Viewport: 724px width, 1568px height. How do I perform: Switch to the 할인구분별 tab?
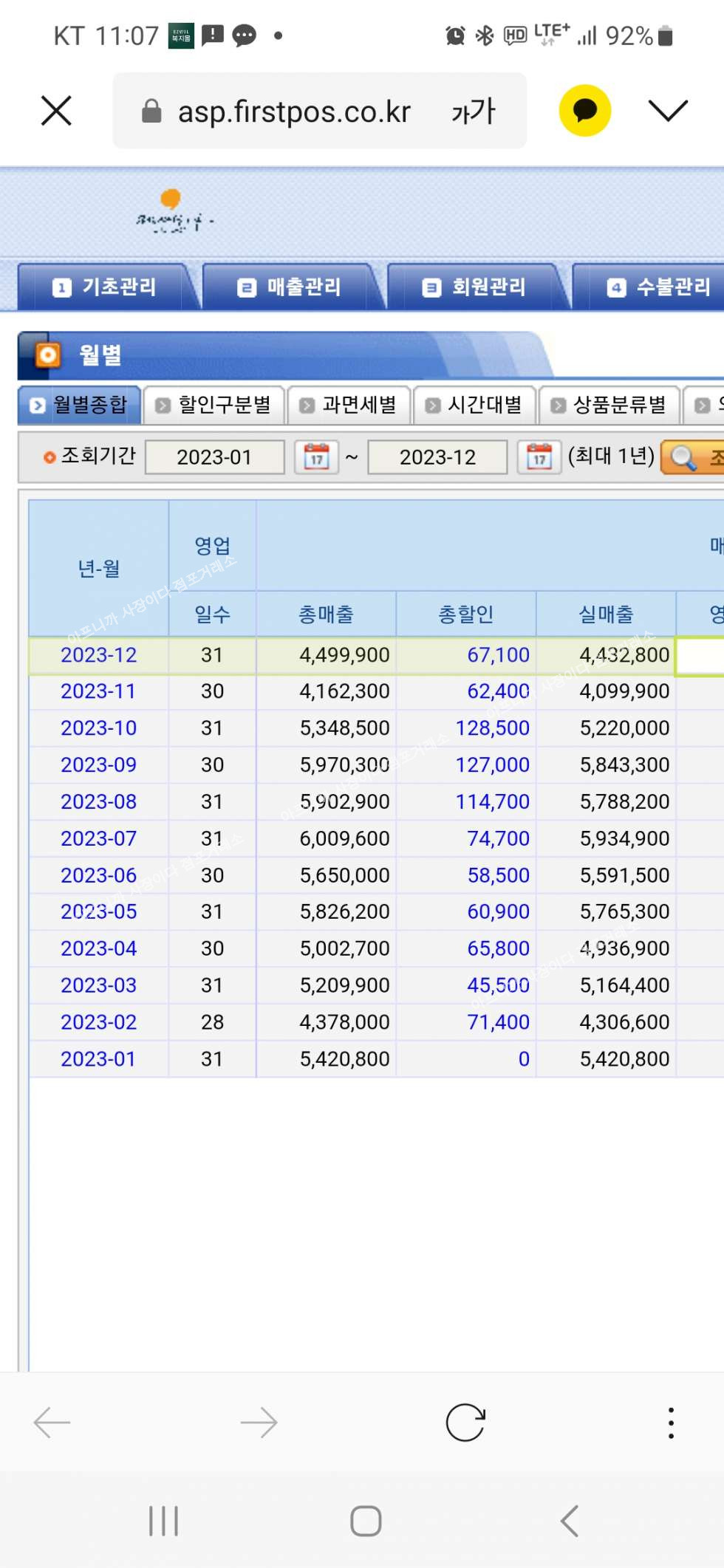[214, 405]
